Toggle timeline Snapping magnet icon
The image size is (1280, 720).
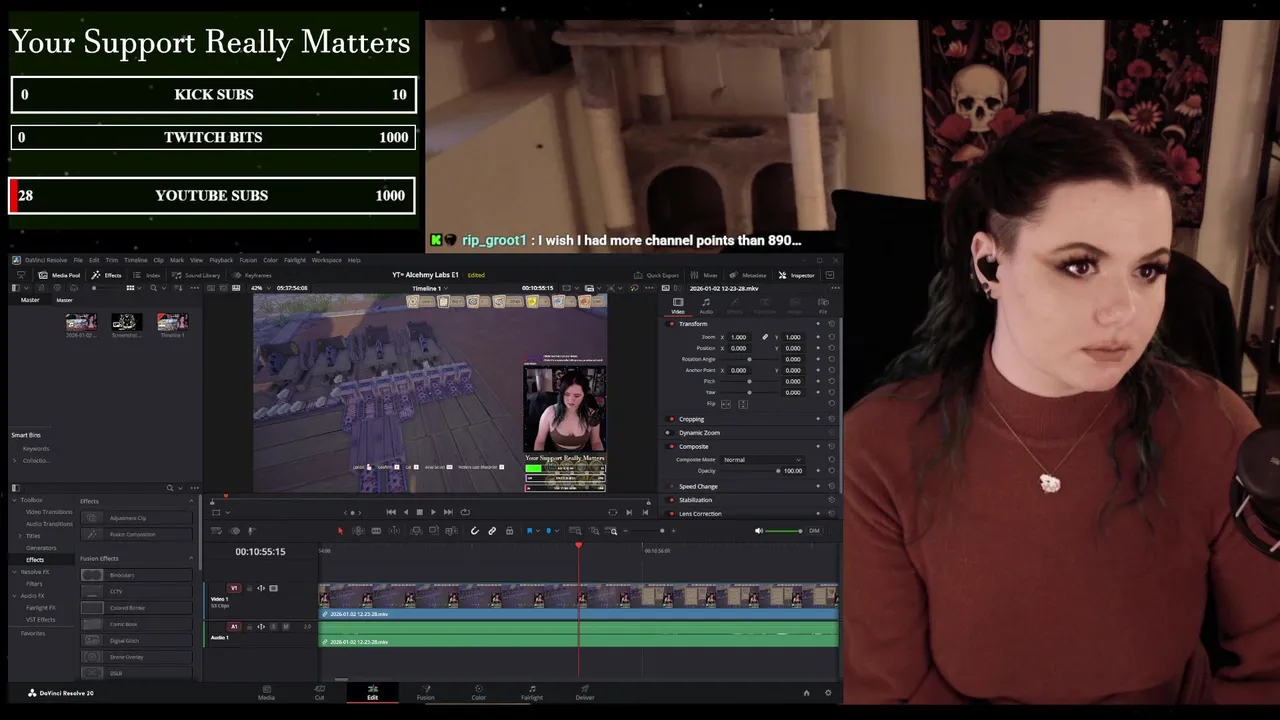pos(474,531)
